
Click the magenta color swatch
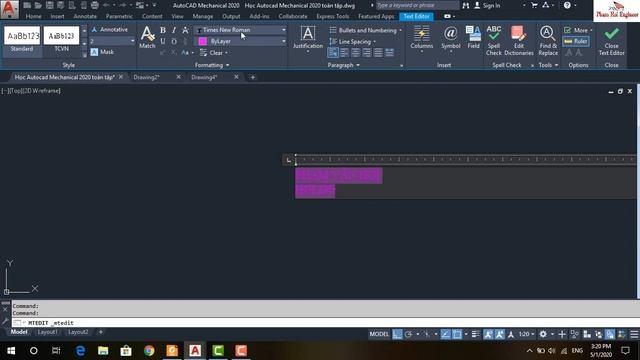click(x=202, y=41)
